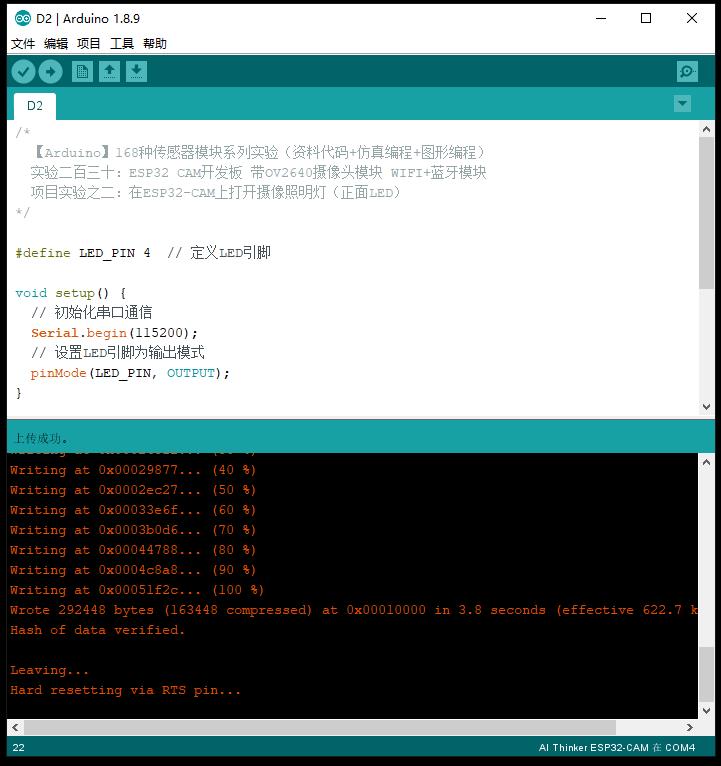Click the console horizontal scrollbar thumb

coord(320,727)
